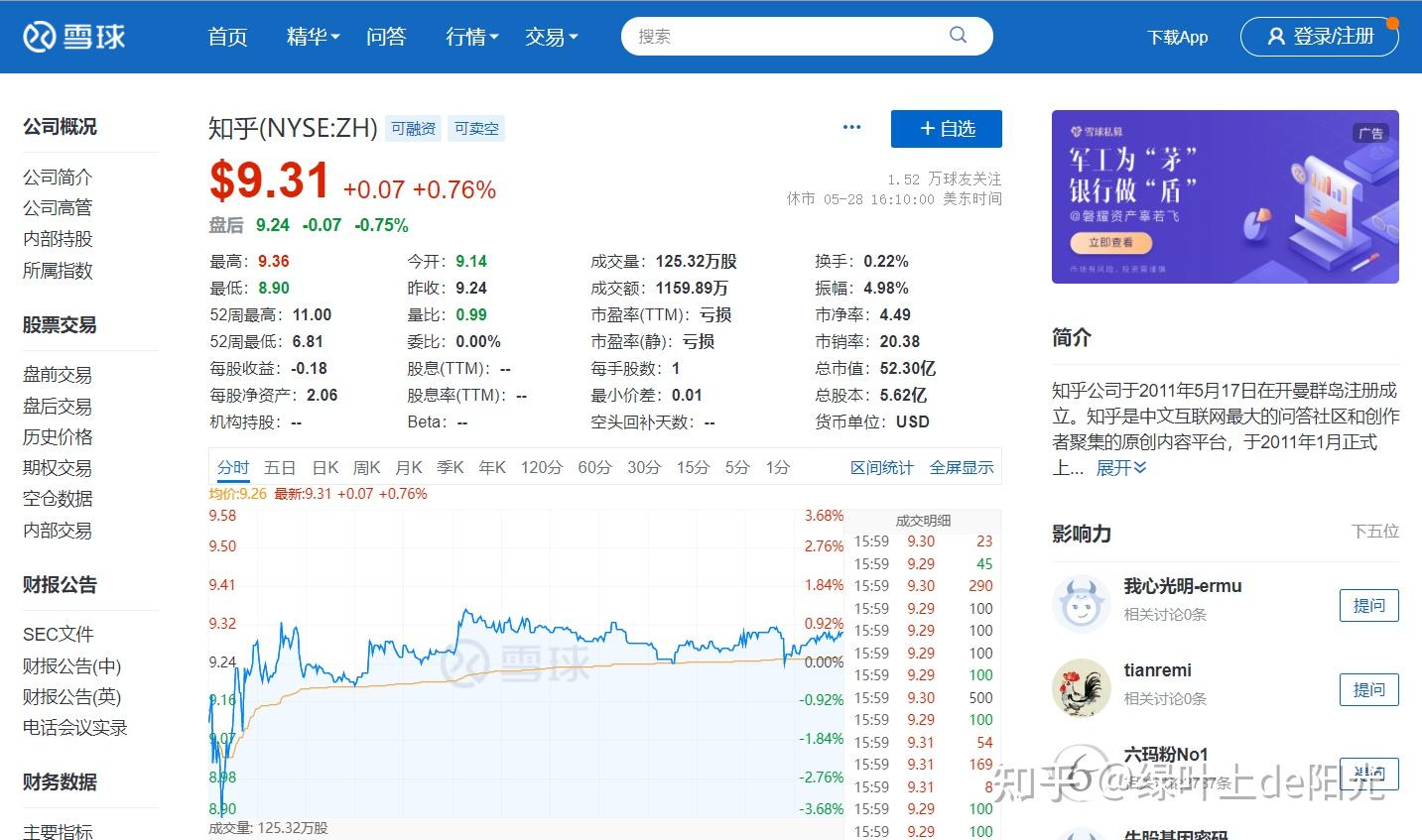Click username 我心光明-ermu

click(1183, 586)
